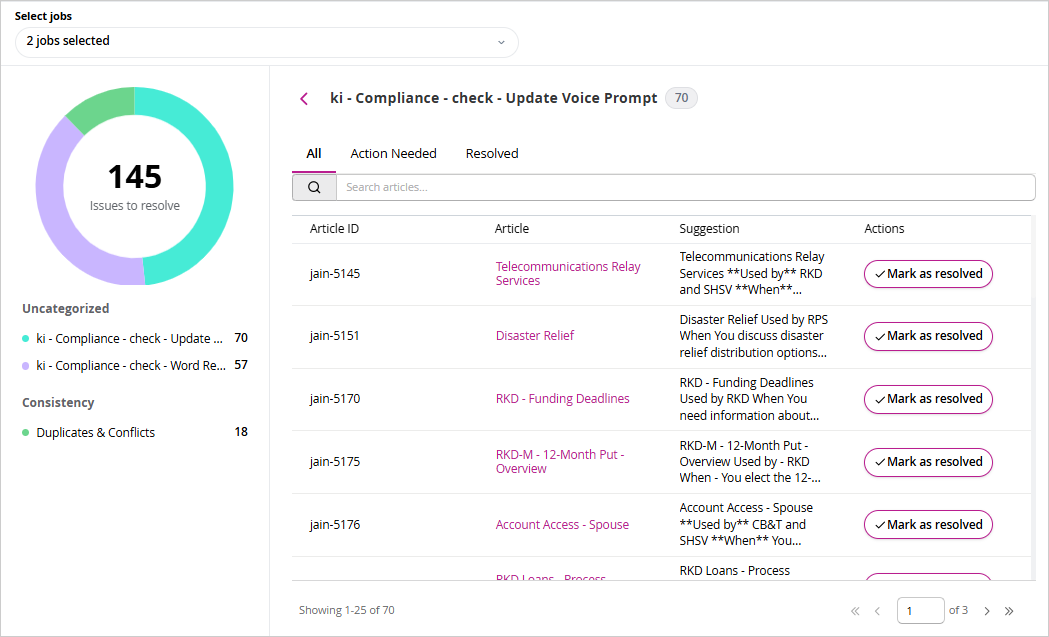The image size is (1049, 637).
Task: Click article ID jain-5145
Action: [x=335, y=274]
